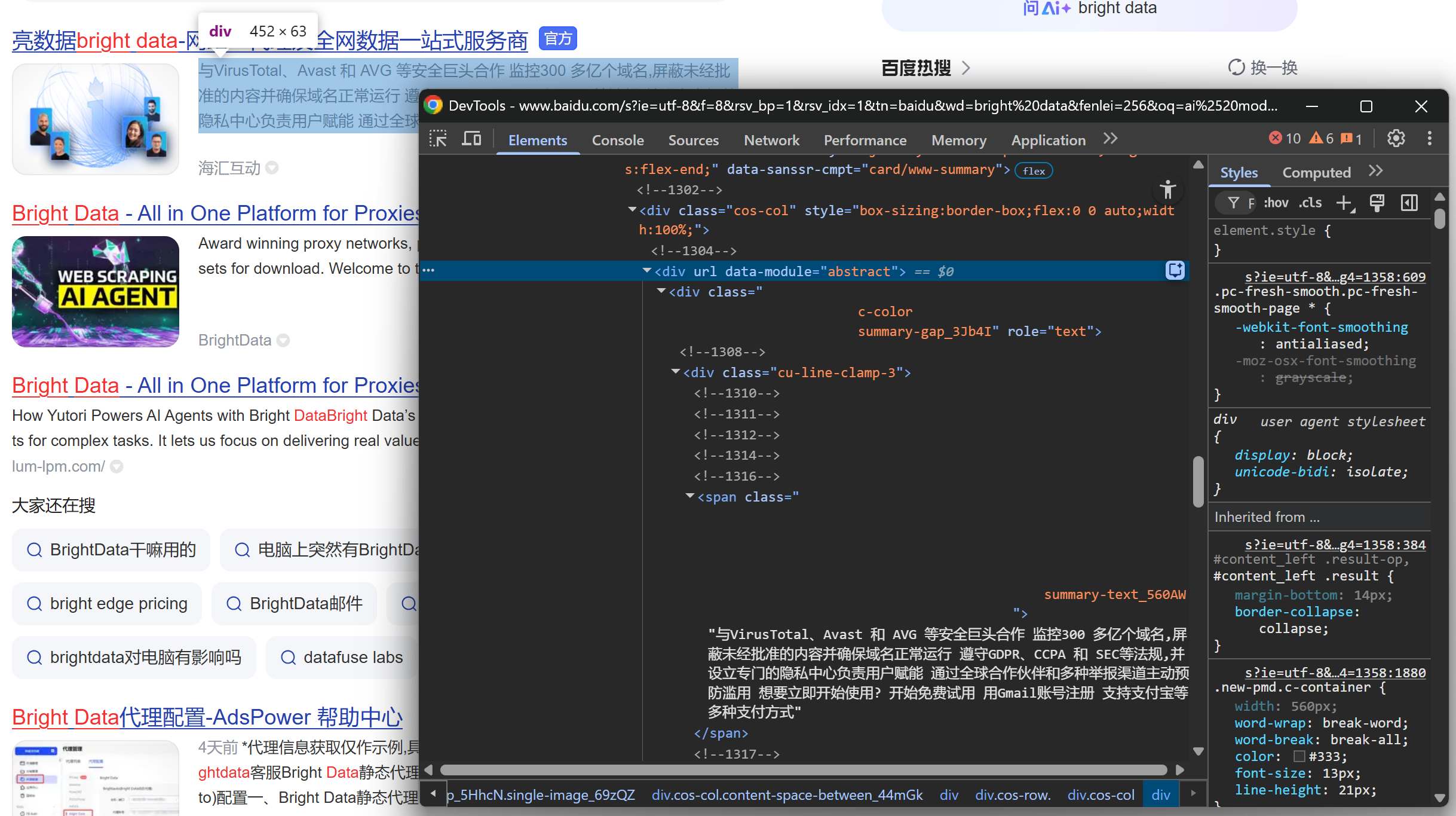Screen dimensions: 1456x816
Task: Open the more DevTools options menu
Action: pyautogui.click(x=1430, y=138)
